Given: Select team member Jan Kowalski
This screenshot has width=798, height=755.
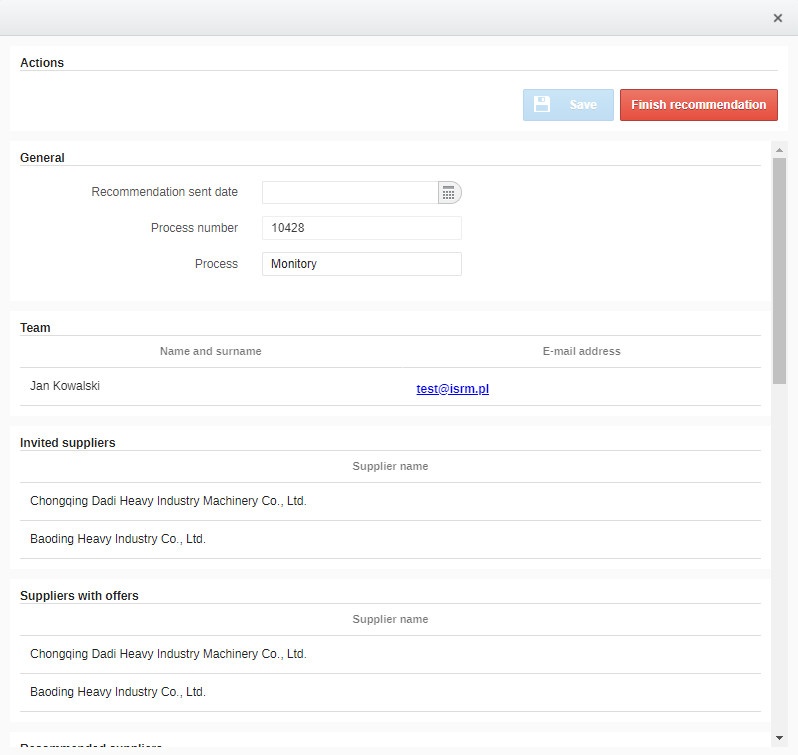Looking at the screenshot, I should [x=65, y=386].
